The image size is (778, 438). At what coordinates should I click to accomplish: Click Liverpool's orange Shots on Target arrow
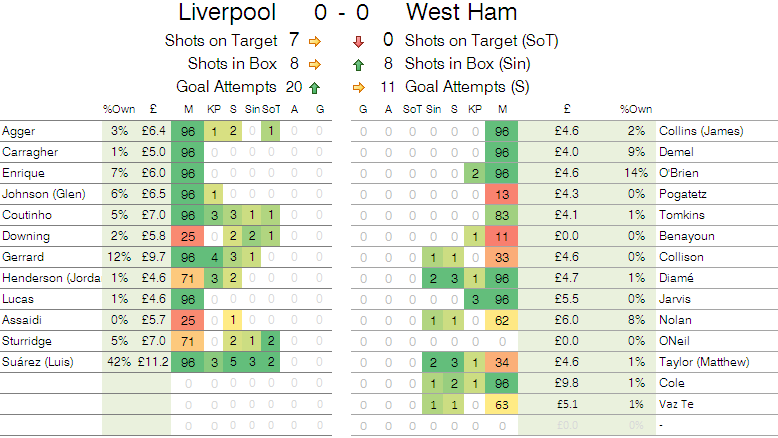[314, 41]
